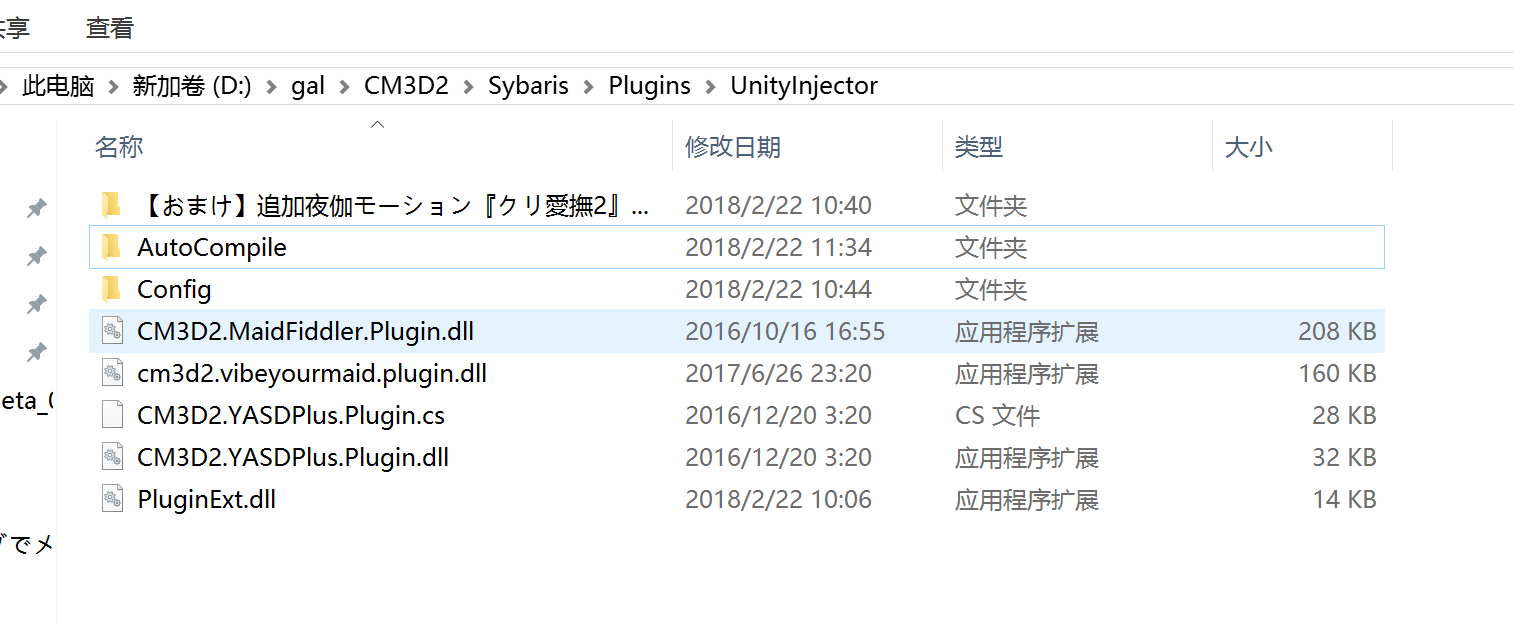Open the 查看 ribbon tab
1514x624 pixels.
coord(109,28)
